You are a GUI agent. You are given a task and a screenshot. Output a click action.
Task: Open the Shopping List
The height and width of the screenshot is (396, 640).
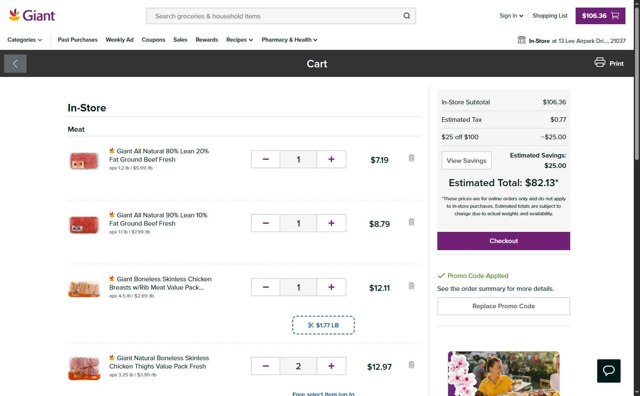[550, 16]
